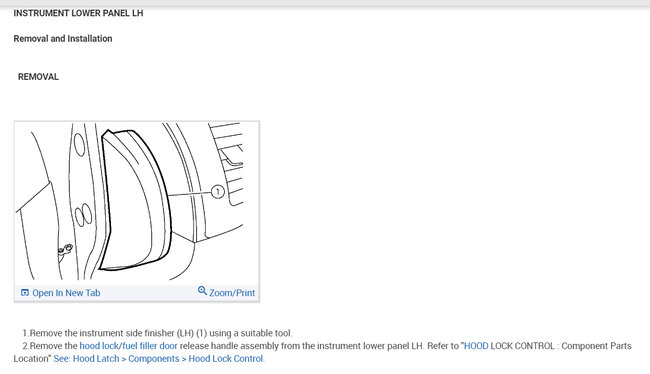
Task: Follow the 'fuel filler door' hyperlink
Action: pyautogui.click(x=150, y=346)
